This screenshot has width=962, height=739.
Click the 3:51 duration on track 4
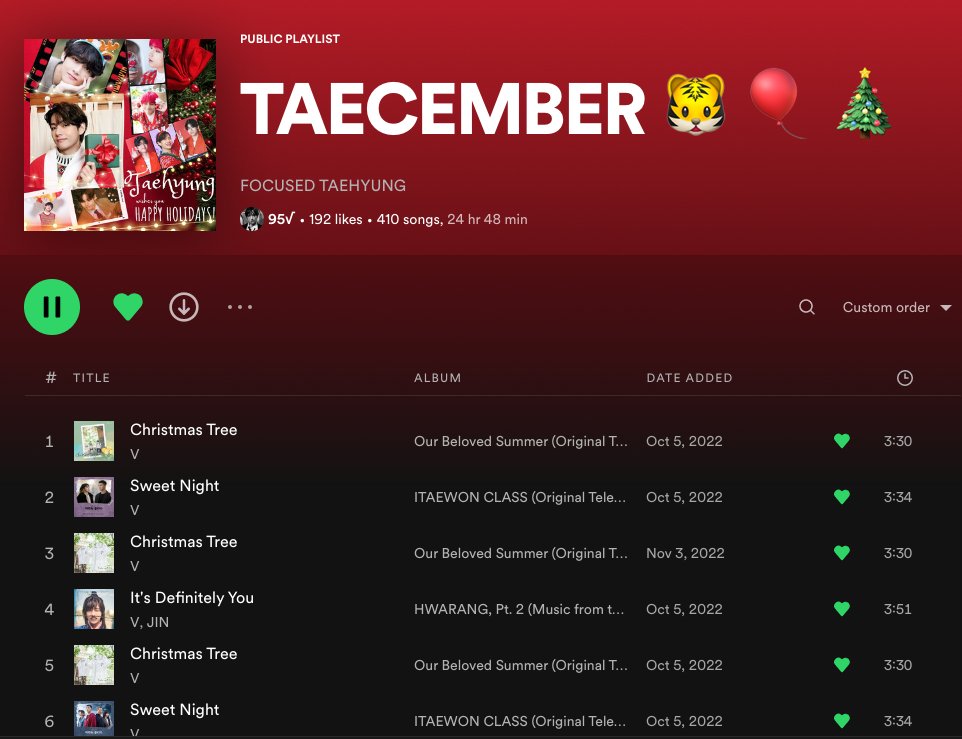point(898,609)
